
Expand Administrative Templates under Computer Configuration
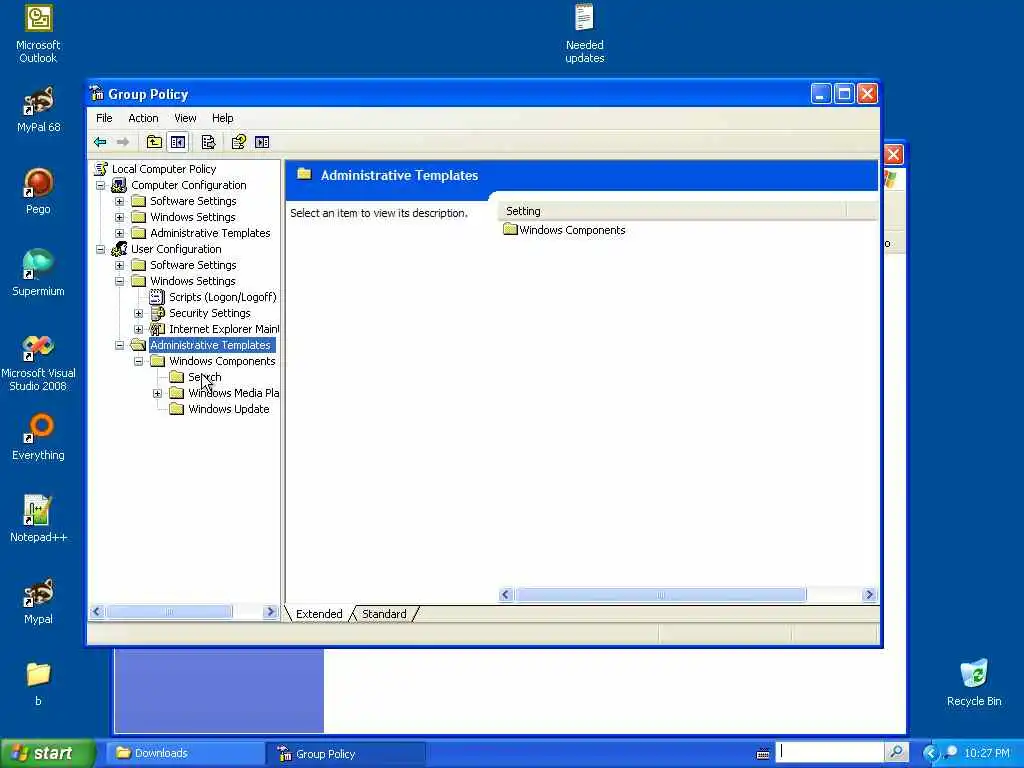120,233
